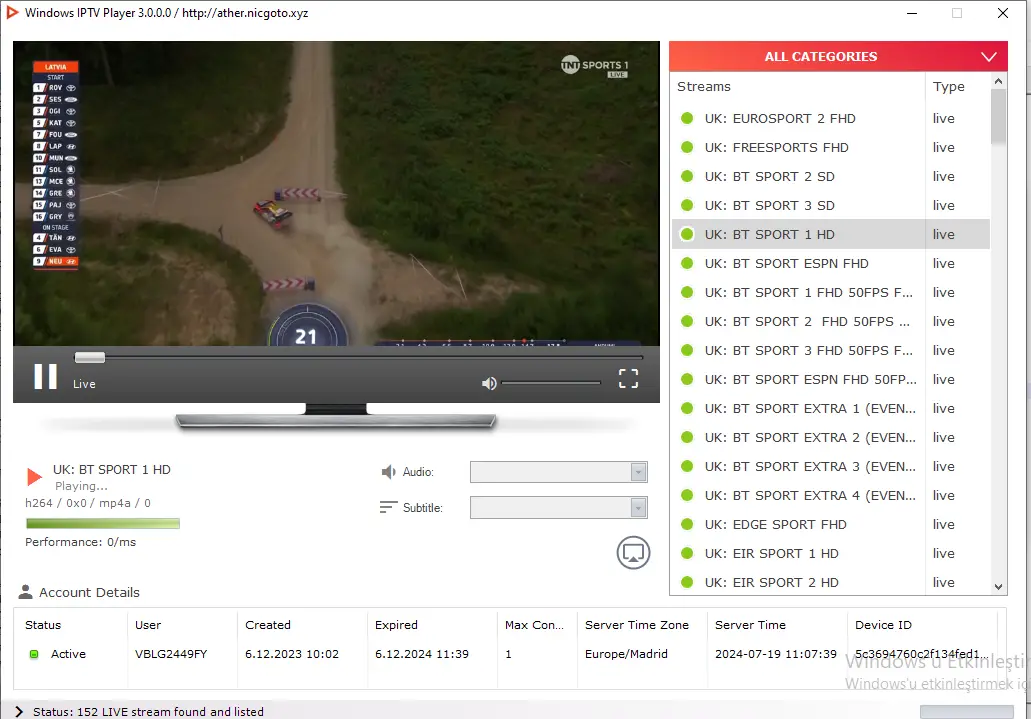Click the Subtitle lines icon
Screen dimensions: 1031x719
[x=389, y=507]
